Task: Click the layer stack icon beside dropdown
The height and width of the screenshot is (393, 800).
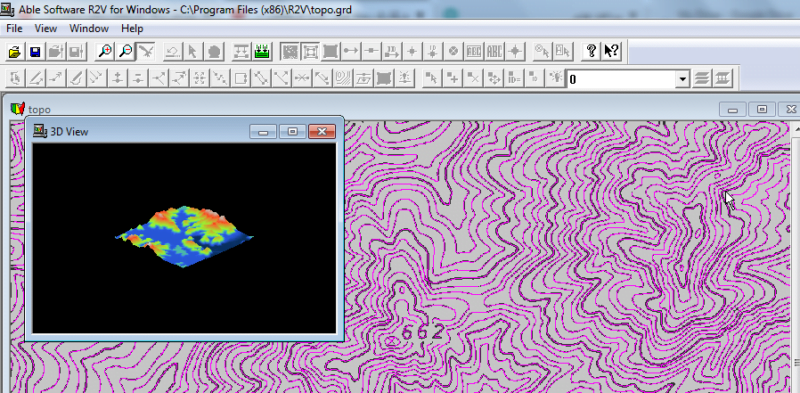Action: [x=703, y=79]
